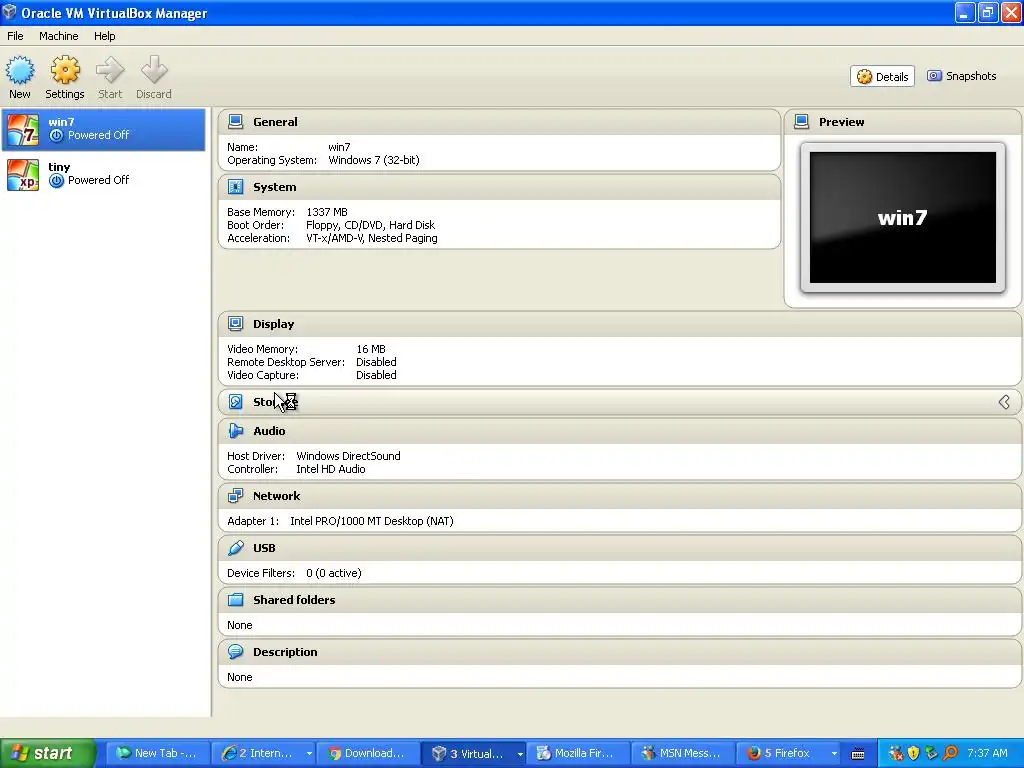Image resolution: width=1024 pixels, height=768 pixels.
Task: Click the Description section heading
Action: [285, 652]
